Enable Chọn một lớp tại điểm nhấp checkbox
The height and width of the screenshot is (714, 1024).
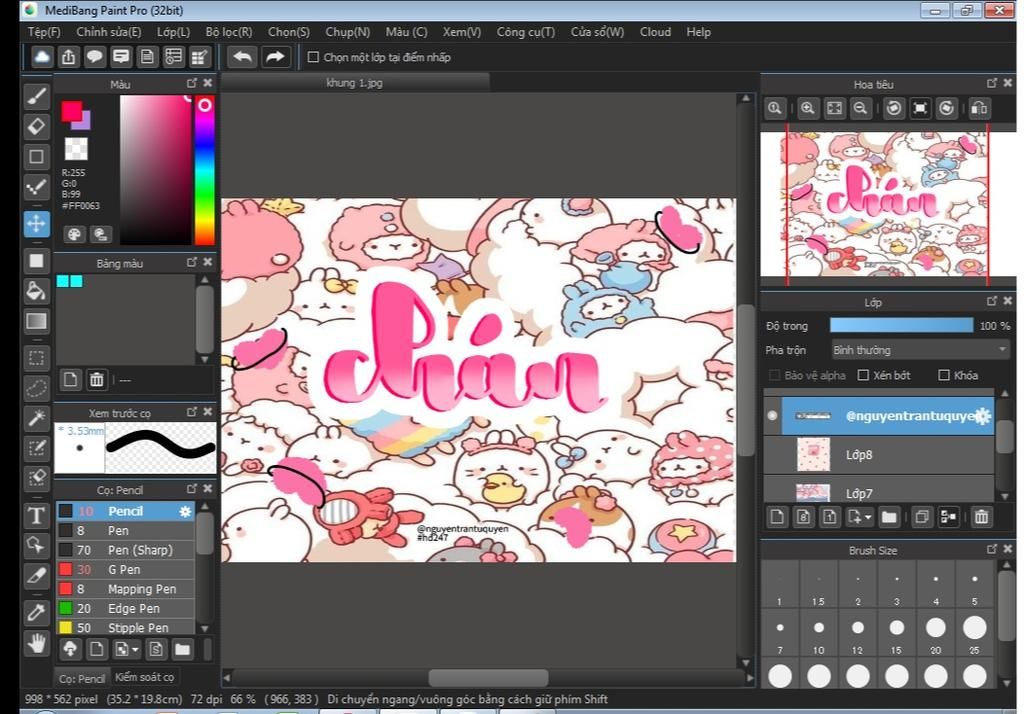pyautogui.click(x=313, y=57)
